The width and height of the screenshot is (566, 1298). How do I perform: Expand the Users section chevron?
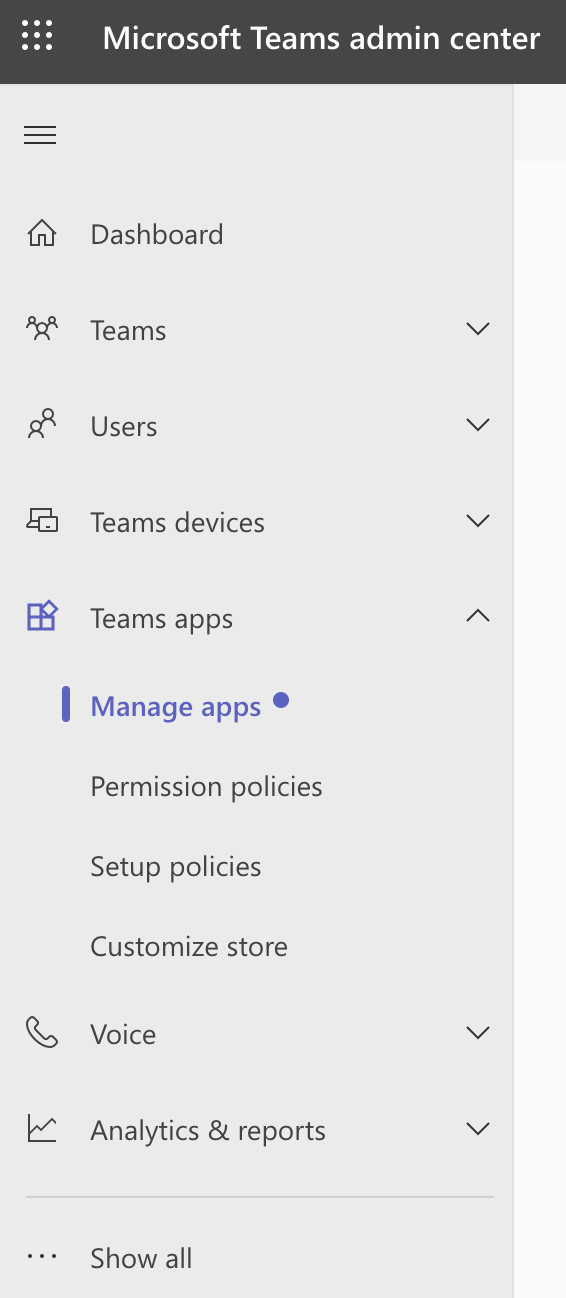click(x=478, y=425)
